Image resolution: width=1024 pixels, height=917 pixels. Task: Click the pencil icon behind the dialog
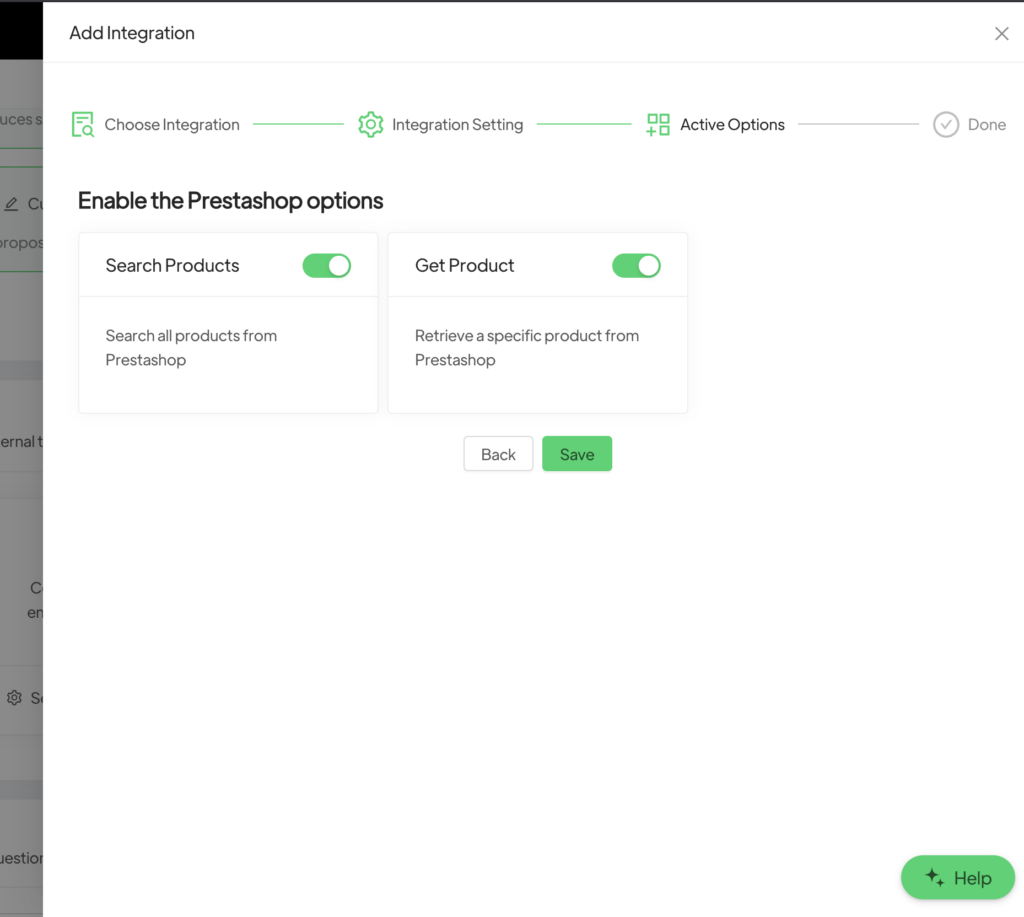coord(12,204)
